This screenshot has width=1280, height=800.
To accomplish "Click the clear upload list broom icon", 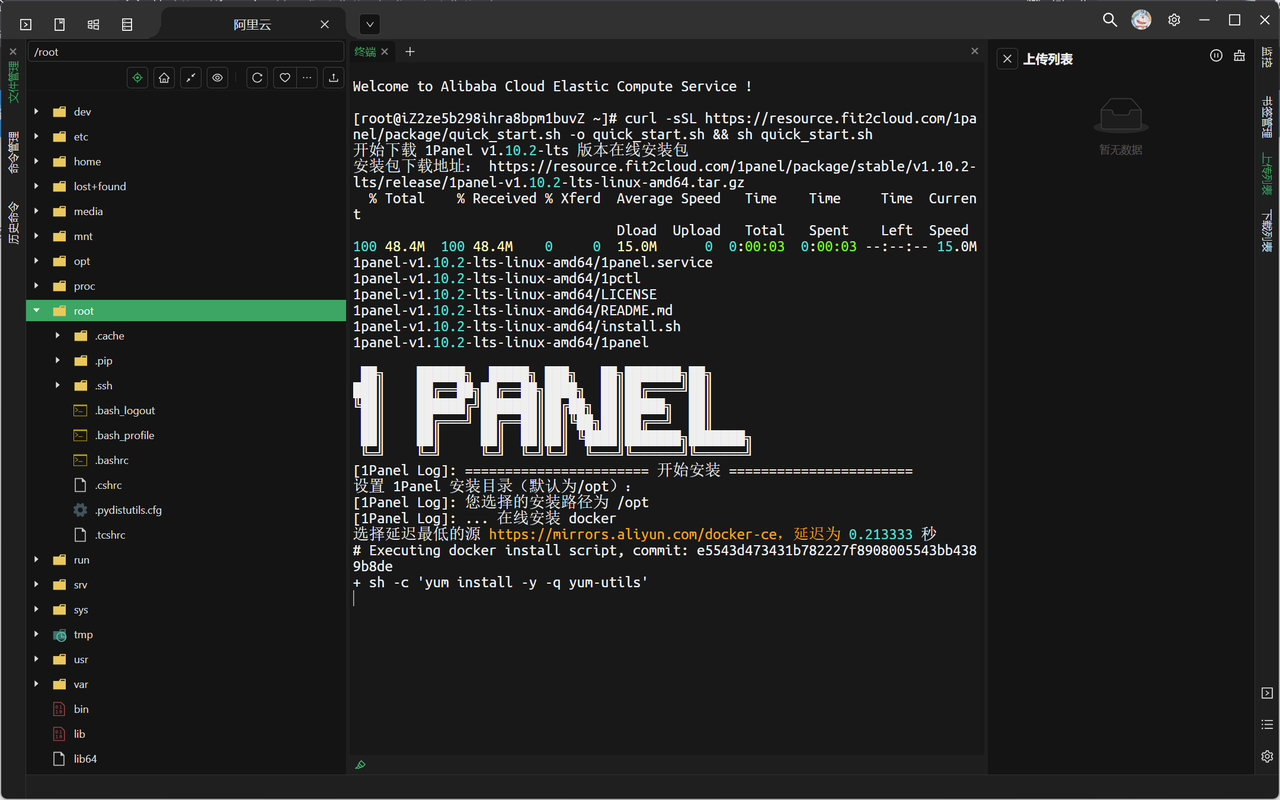I will pyautogui.click(x=1240, y=57).
